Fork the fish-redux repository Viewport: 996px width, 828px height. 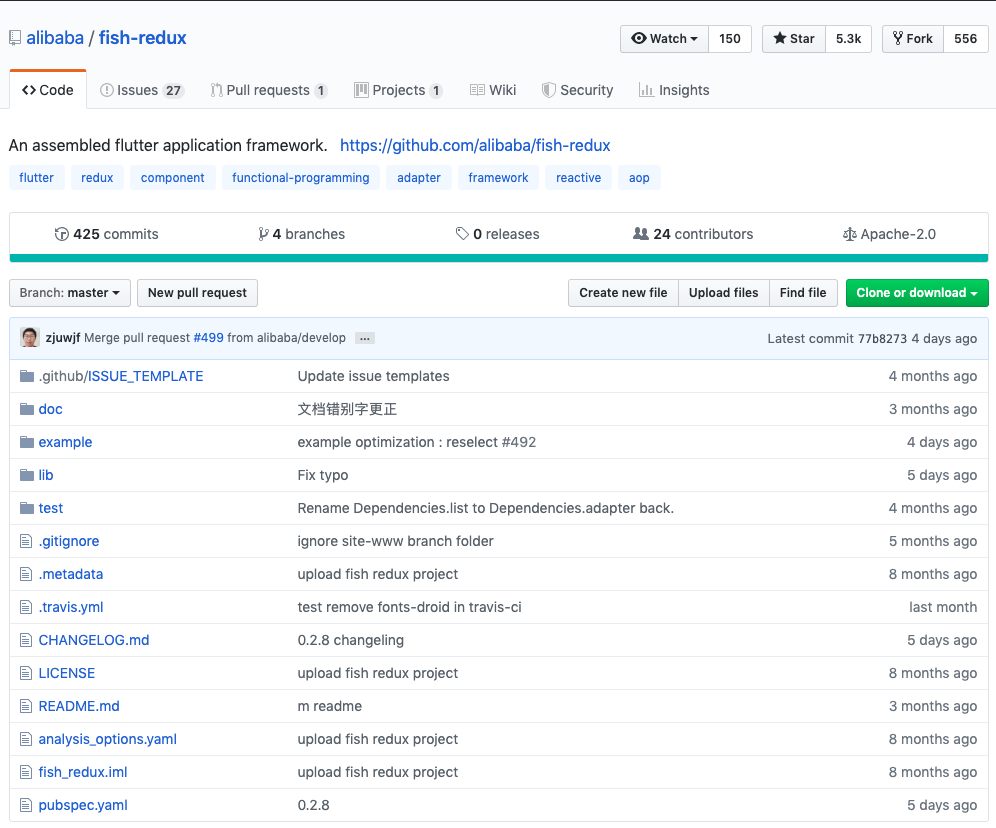(913, 39)
